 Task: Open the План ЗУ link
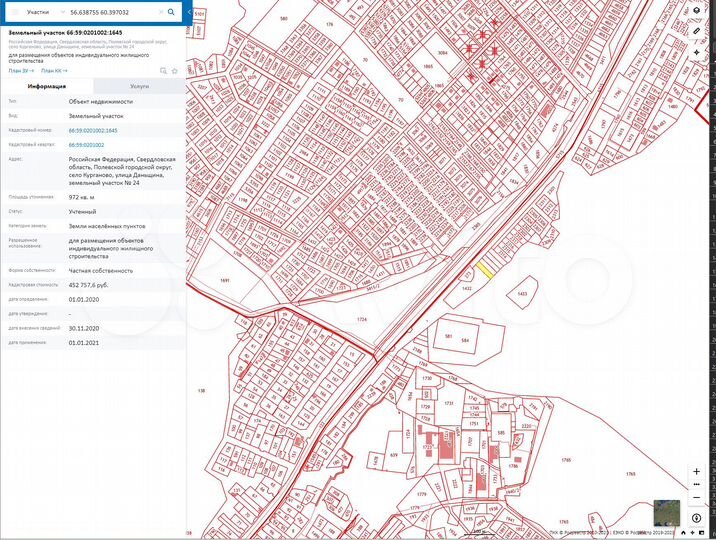(x=21, y=71)
